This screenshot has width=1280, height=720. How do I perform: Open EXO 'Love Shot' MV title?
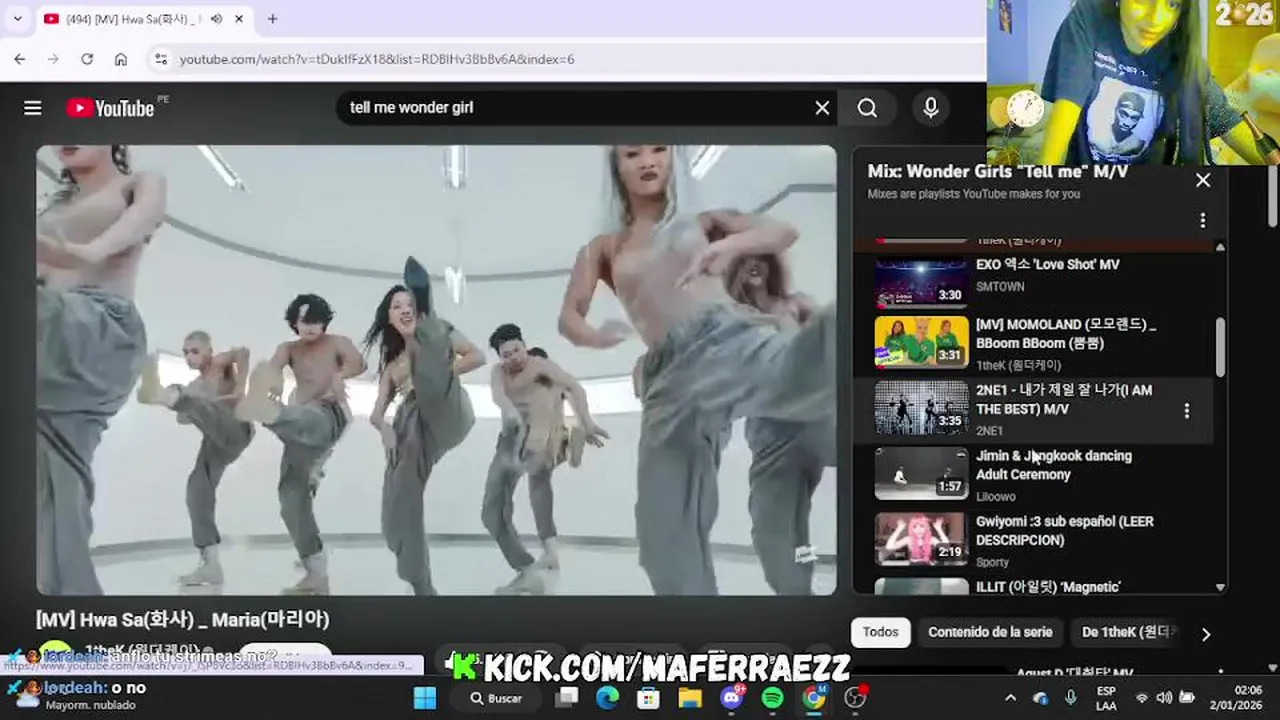coord(1047,265)
